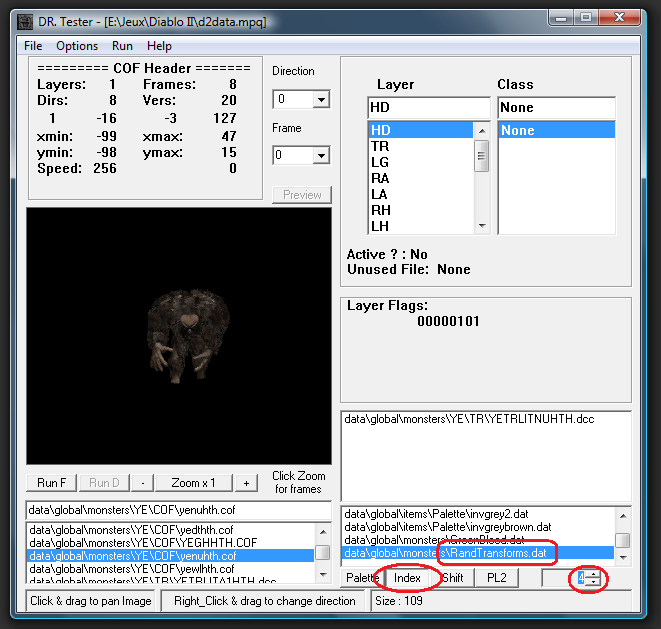
Task: Open the File menu
Action: pos(33,46)
